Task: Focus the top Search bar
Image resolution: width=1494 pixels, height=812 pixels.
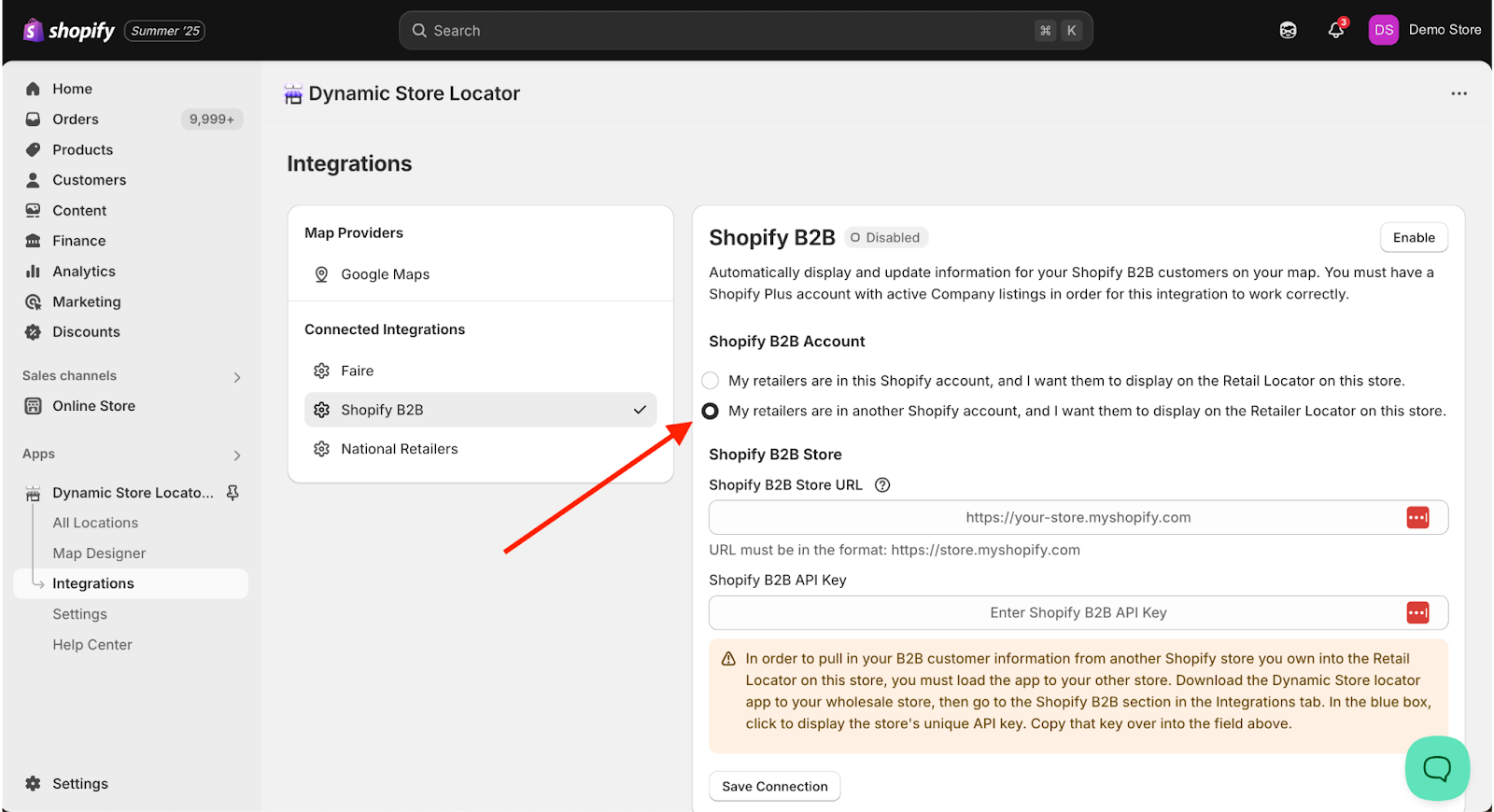Action: [745, 31]
